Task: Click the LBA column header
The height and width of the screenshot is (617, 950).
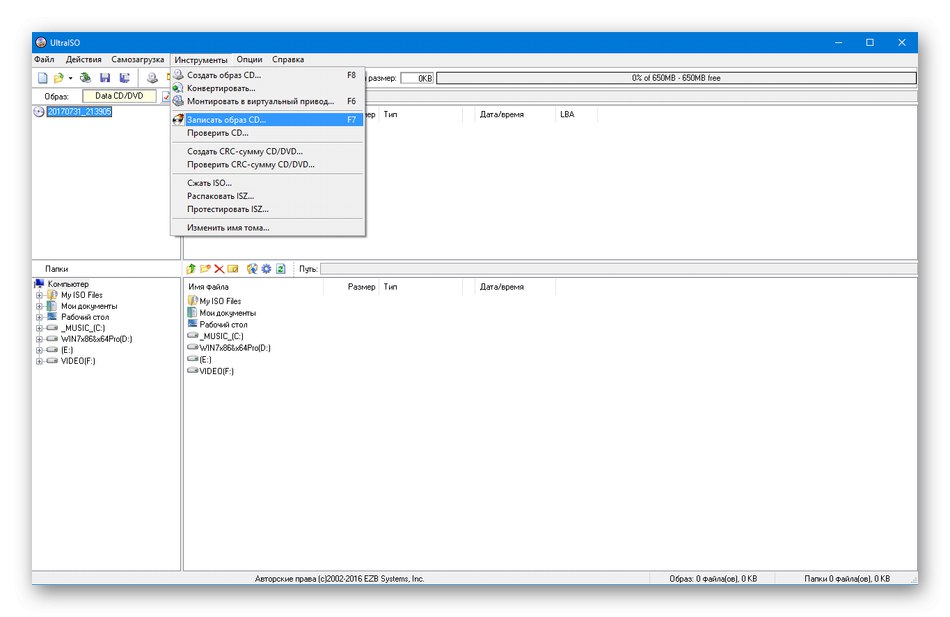Action: 576,114
